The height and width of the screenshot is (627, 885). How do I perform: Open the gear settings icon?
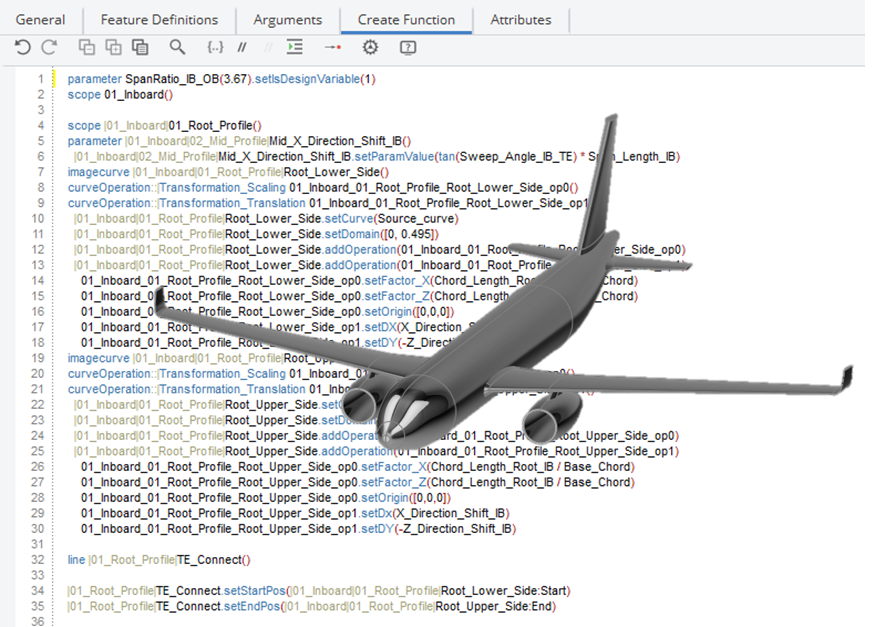click(370, 47)
